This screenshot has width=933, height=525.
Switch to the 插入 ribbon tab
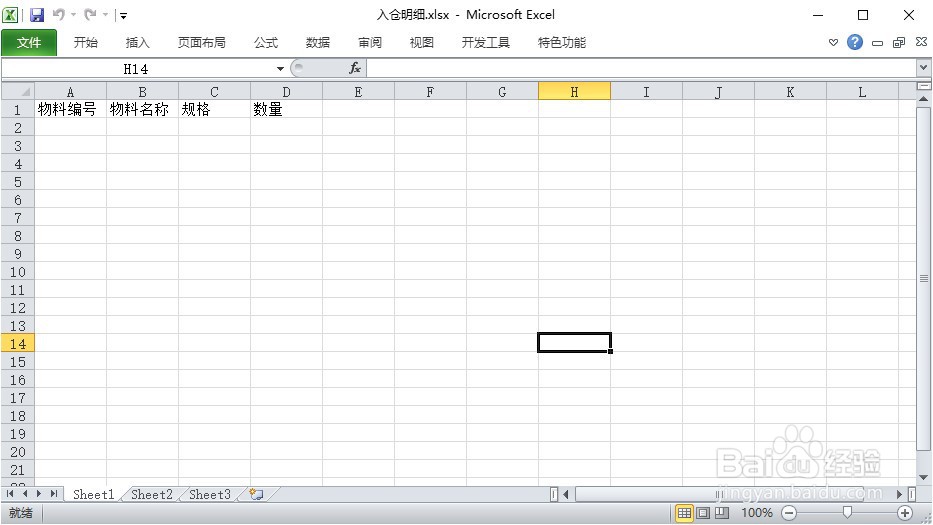(137, 42)
